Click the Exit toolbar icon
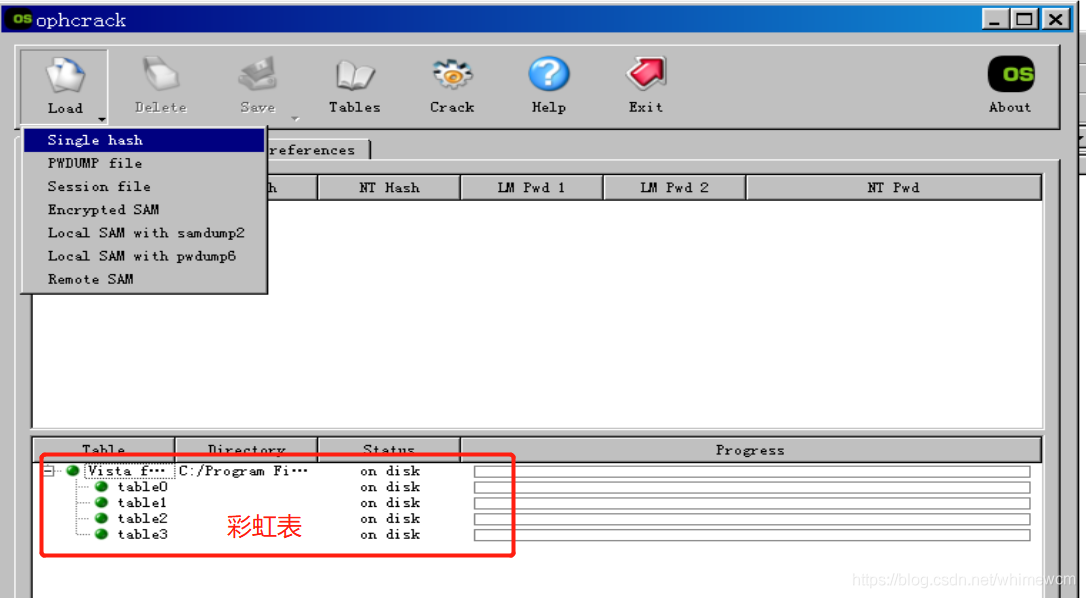This screenshot has height=598, width=1086. (646, 74)
